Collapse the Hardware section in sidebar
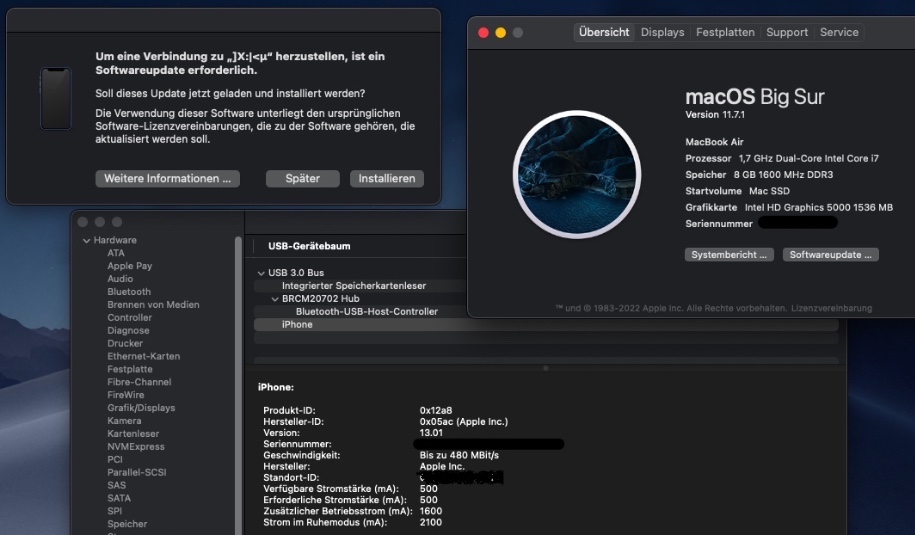Image resolution: width=915 pixels, height=535 pixels. 86,240
